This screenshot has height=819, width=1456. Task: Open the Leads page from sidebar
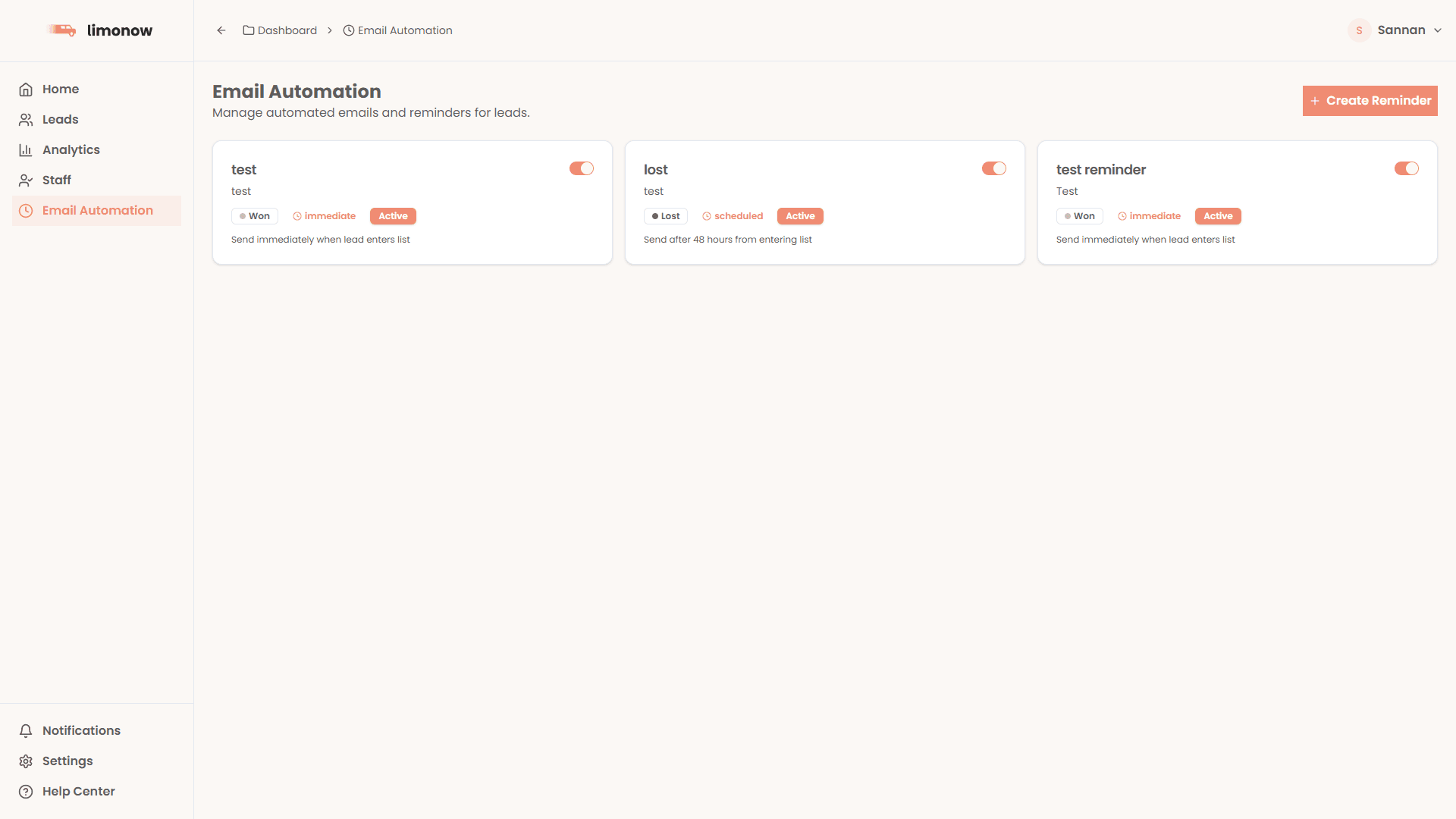[59, 119]
